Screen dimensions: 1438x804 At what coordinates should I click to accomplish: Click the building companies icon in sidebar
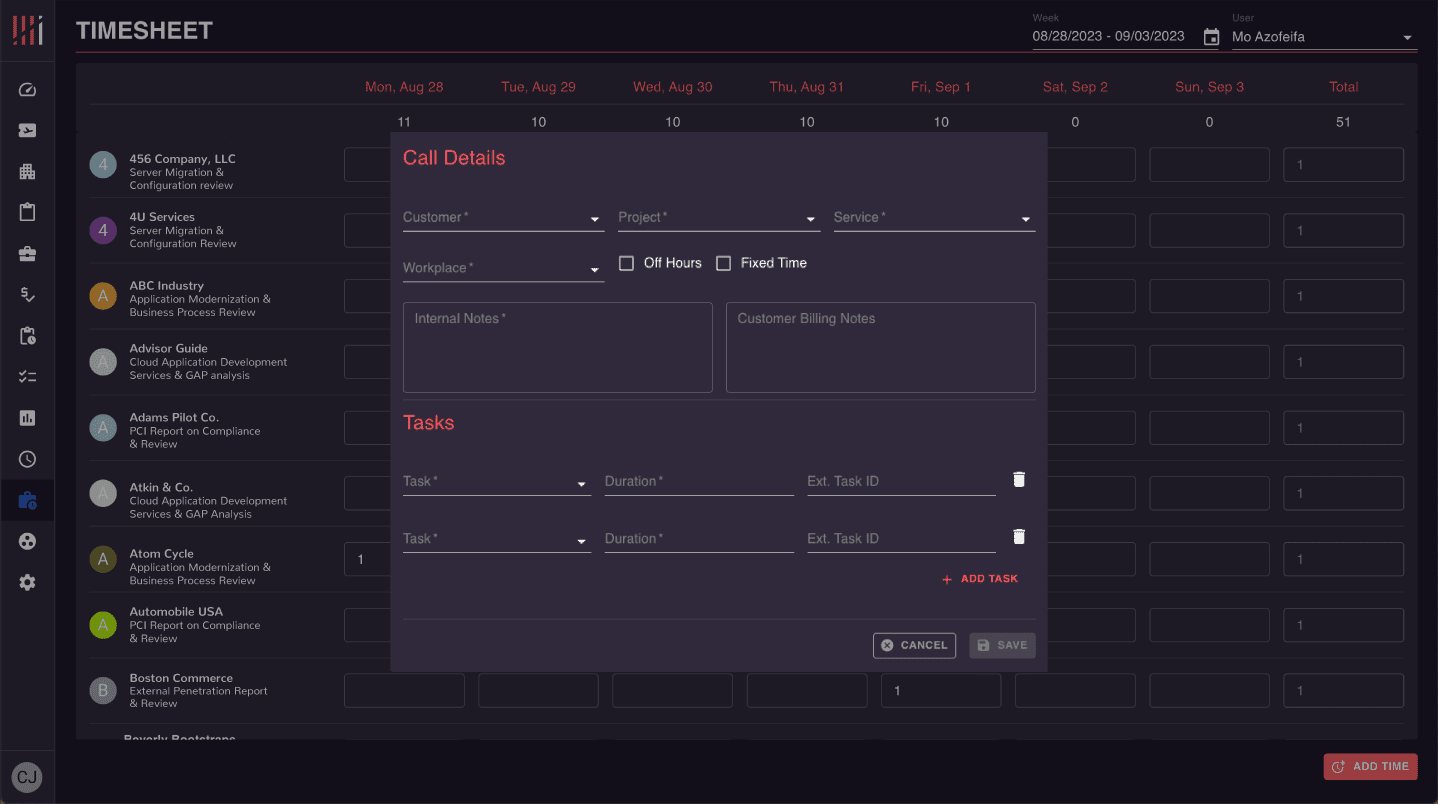point(27,172)
